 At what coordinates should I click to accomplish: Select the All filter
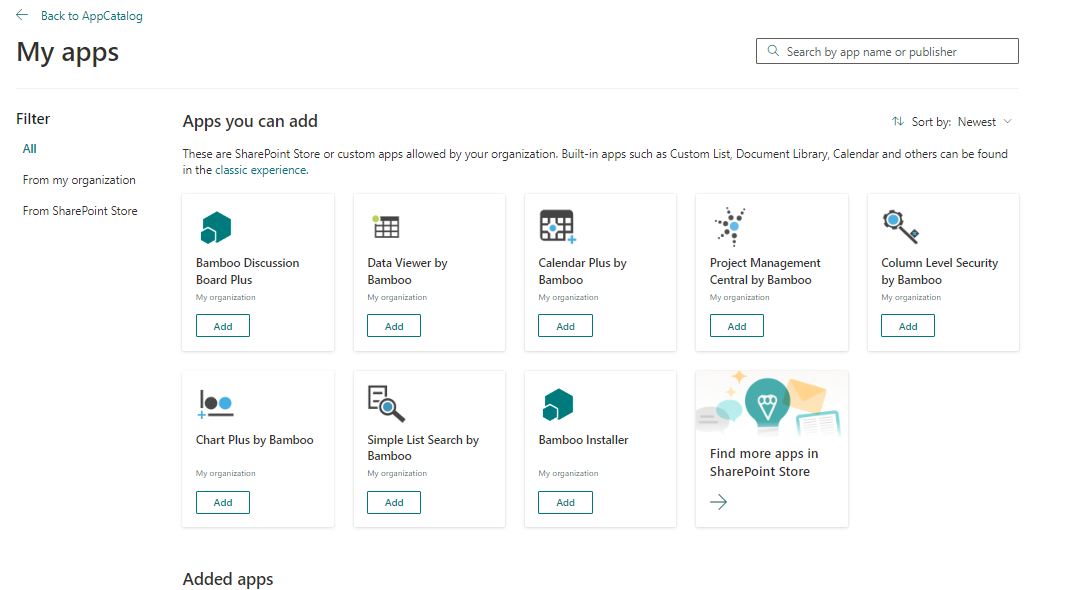[x=29, y=148]
